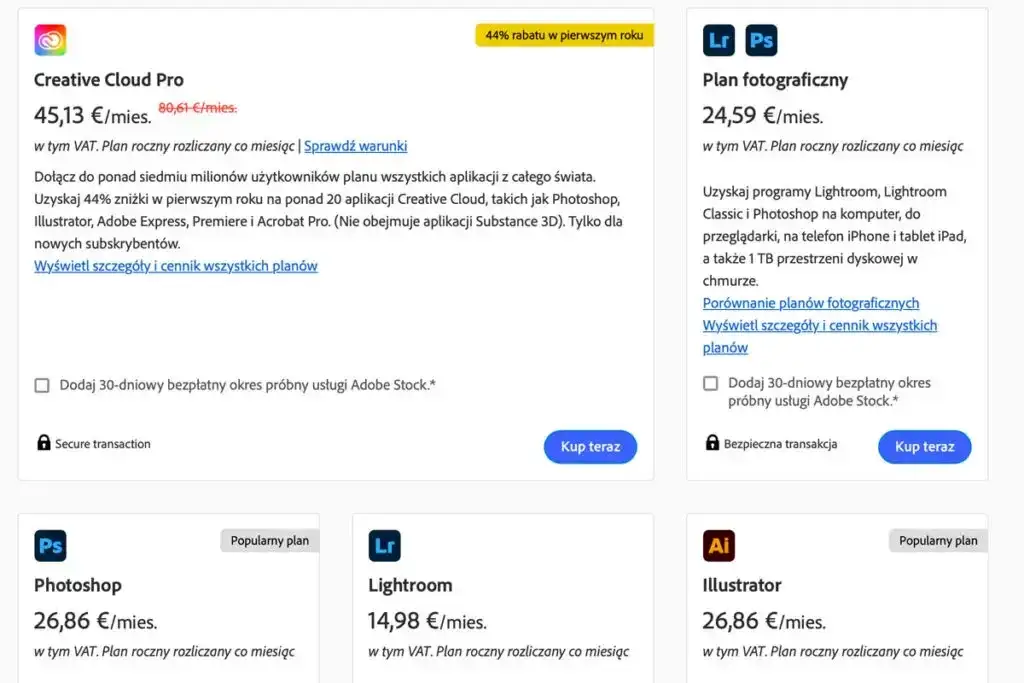Click Kup teraz on Creative Cloud Pro
The width and height of the screenshot is (1024, 683).
[590, 447]
